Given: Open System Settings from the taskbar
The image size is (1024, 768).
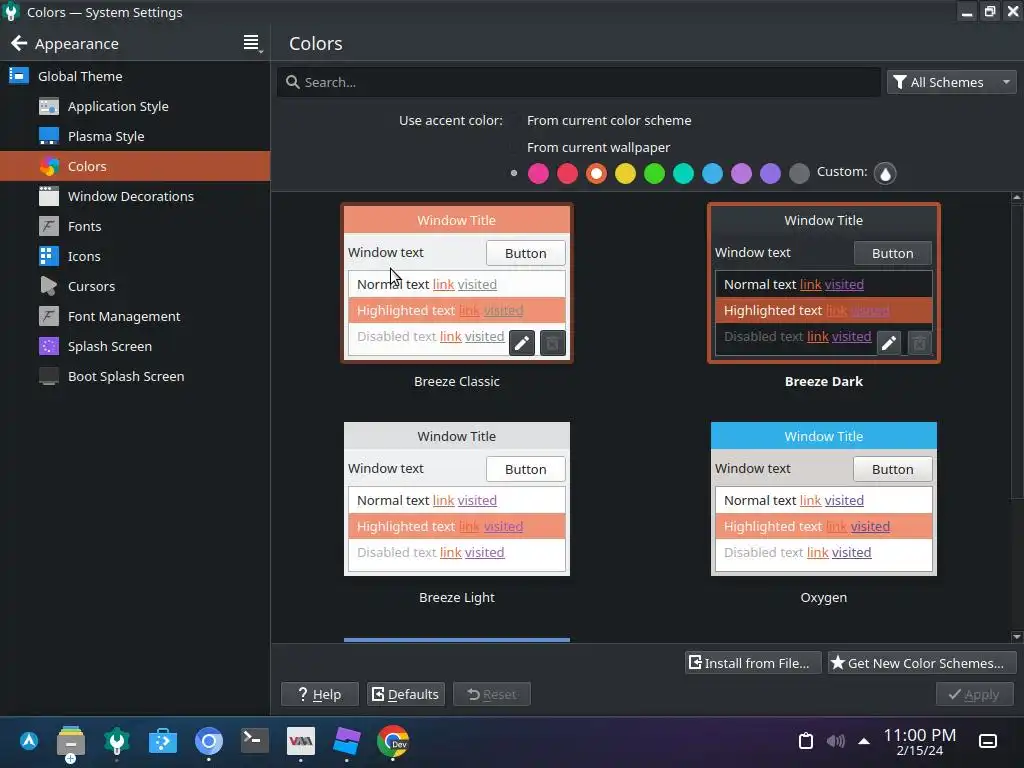Looking at the screenshot, I should pos(117,741).
